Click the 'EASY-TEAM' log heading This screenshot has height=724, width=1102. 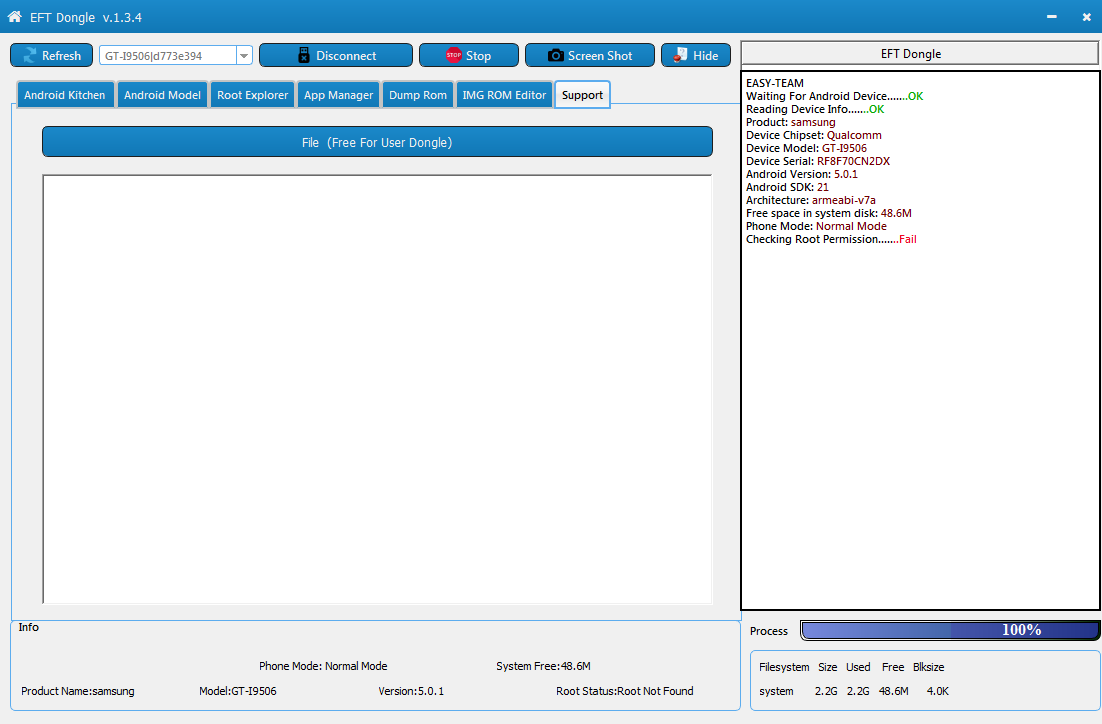[x=775, y=83]
